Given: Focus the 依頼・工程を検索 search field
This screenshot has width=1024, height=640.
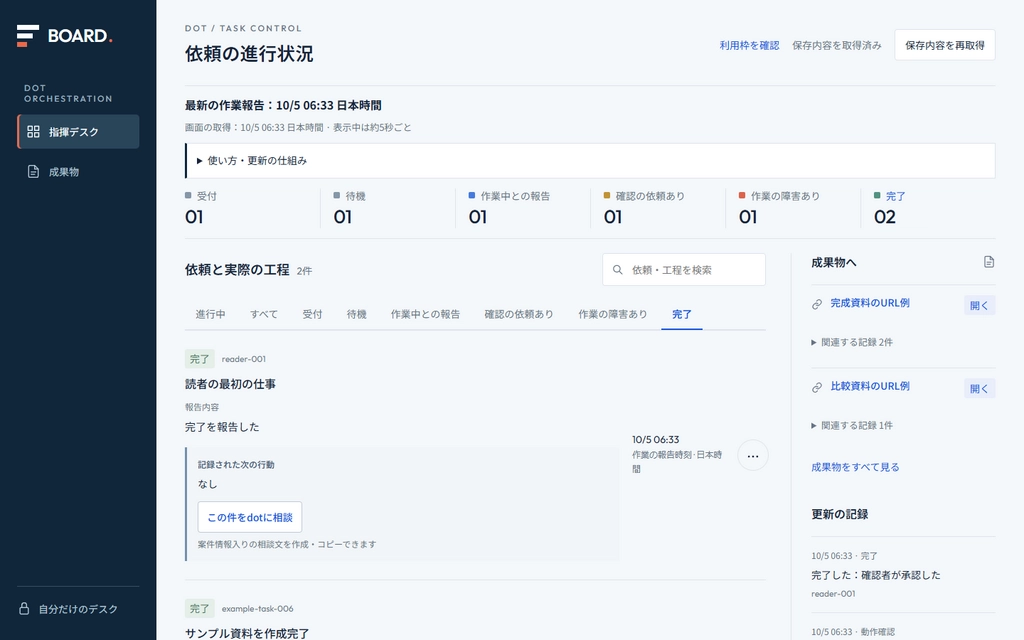Looking at the screenshot, I should pyautogui.click(x=684, y=270).
